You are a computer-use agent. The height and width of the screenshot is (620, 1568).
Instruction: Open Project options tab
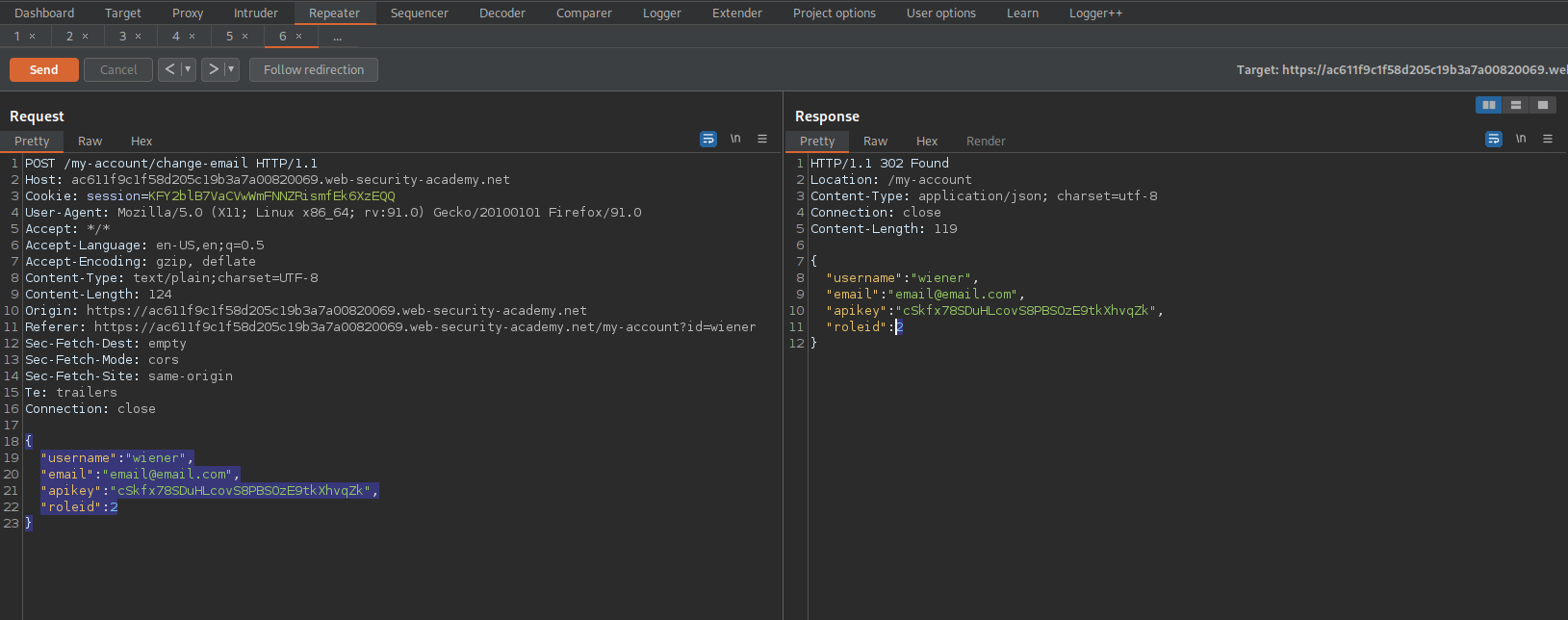coord(835,13)
